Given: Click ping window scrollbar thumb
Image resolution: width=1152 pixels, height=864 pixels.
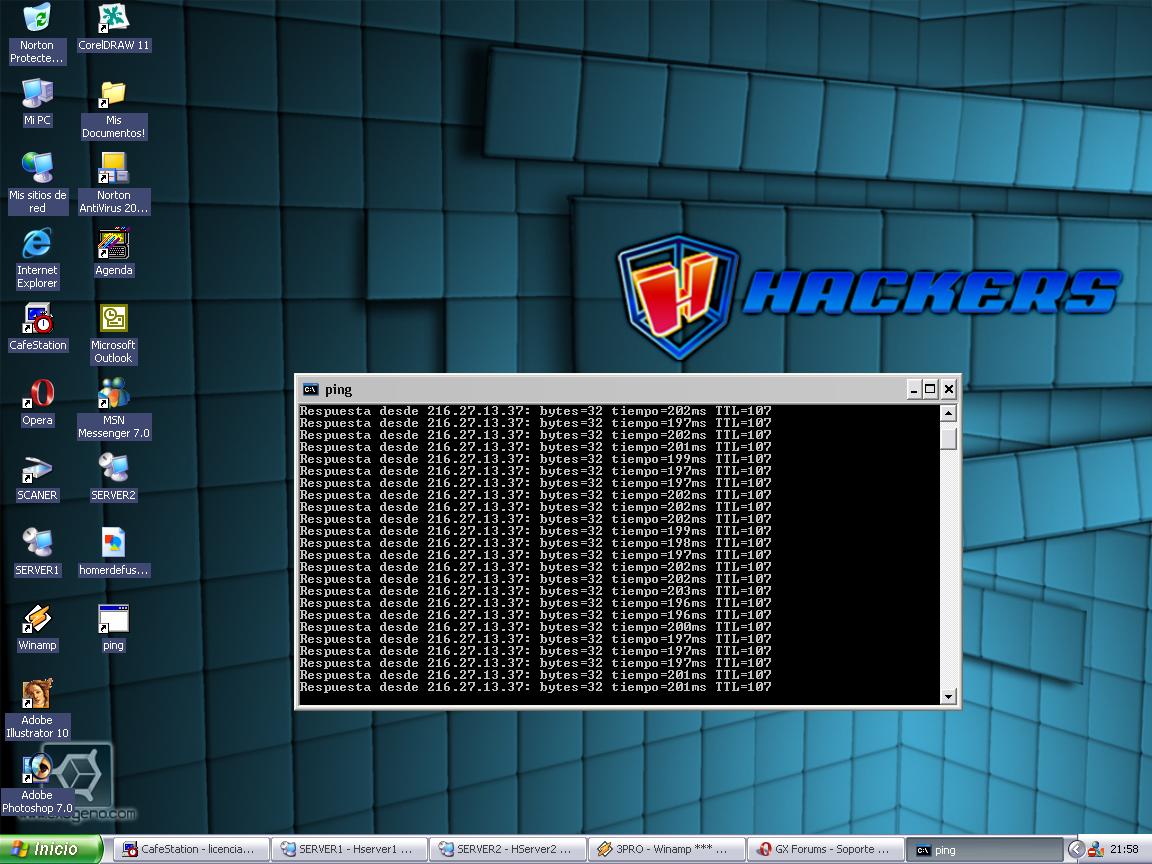Looking at the screenshot, I should click(948, 438).
